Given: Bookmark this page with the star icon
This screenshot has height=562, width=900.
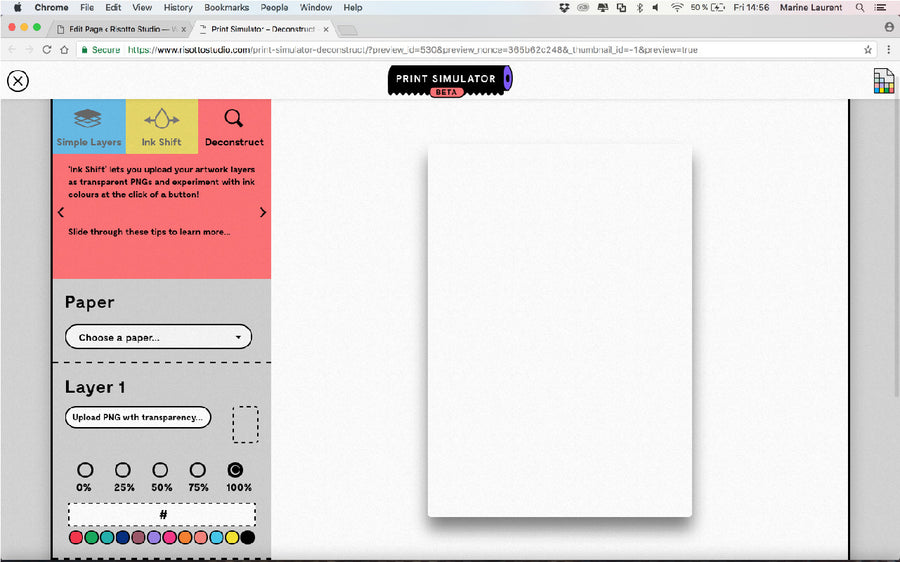Looking at the screenshot, I should [868, 50].
